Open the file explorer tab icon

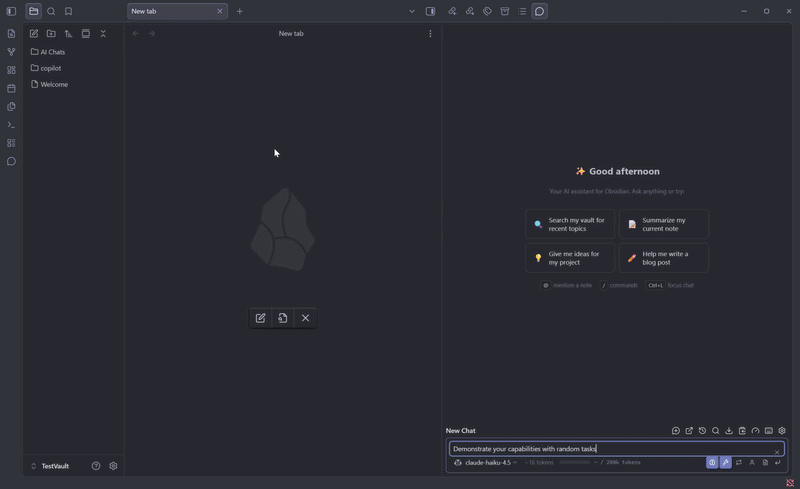tap(34, 11)
